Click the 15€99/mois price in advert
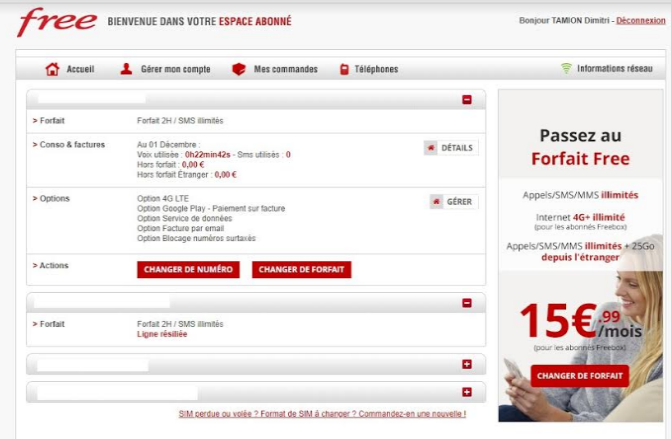Image resolution: width=671 pixels, height=439 pixels. pyautogui.click(x=581, y=321)
